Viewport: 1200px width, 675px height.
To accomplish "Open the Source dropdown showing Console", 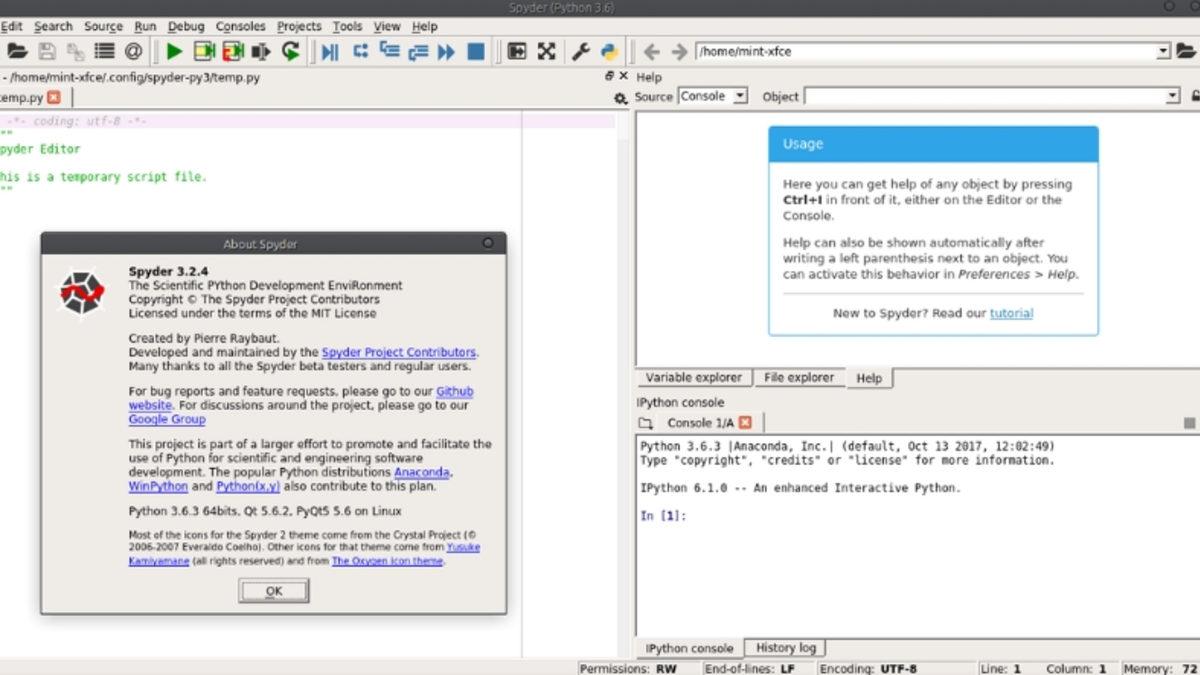I will click(x=713, y=96).
